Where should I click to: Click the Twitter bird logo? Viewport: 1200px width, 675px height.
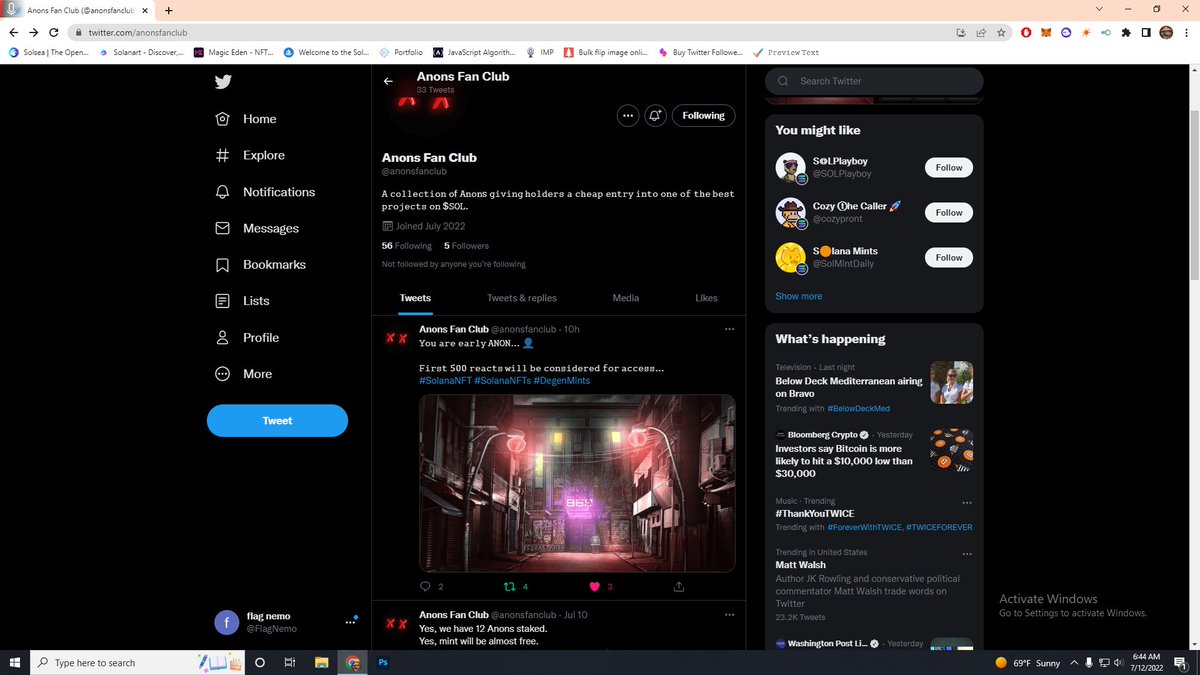pos(223,82)
